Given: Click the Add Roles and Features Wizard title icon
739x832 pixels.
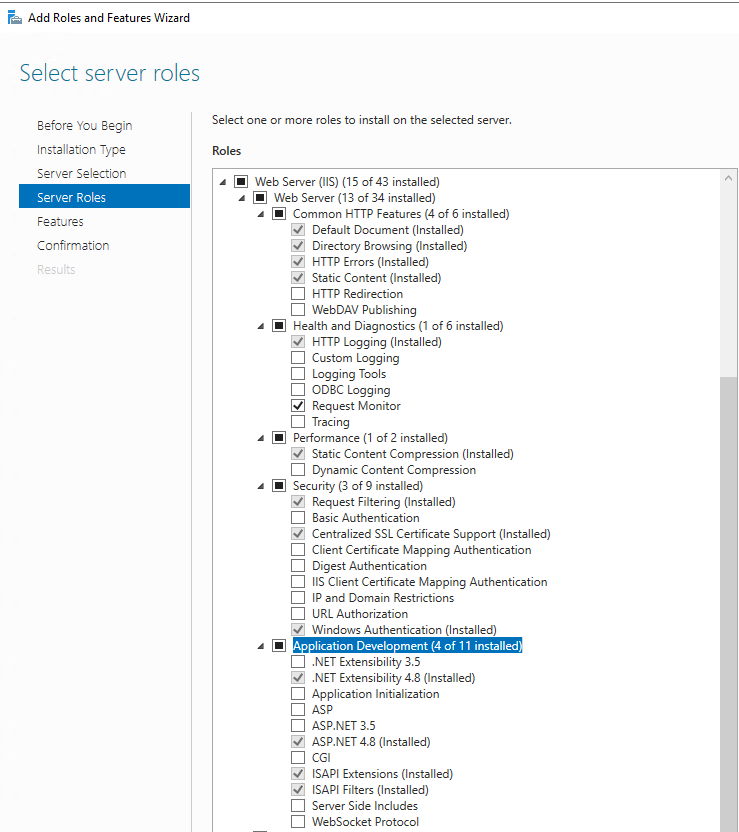Looking at the screenshot, I should point(15,17).
